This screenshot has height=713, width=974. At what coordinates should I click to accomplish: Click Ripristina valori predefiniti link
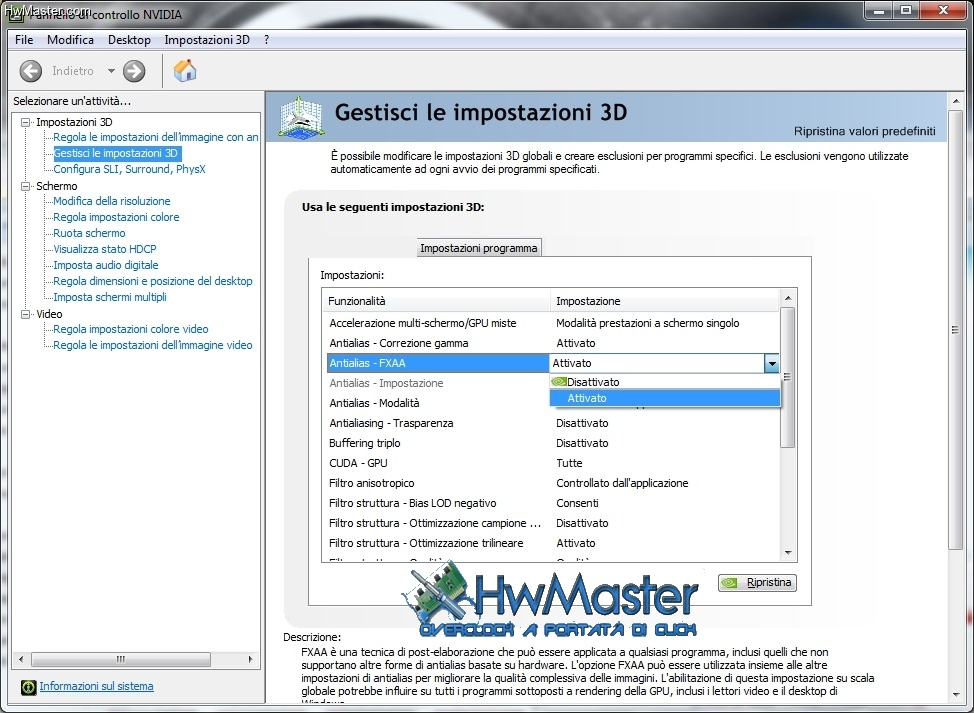(864, 131)
